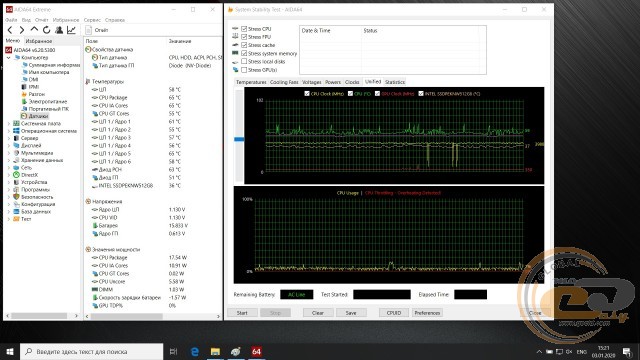Select Электропитание tree item
Image resolution: width=640 pixels, height=360 pixels.
(x=47, y=102)
